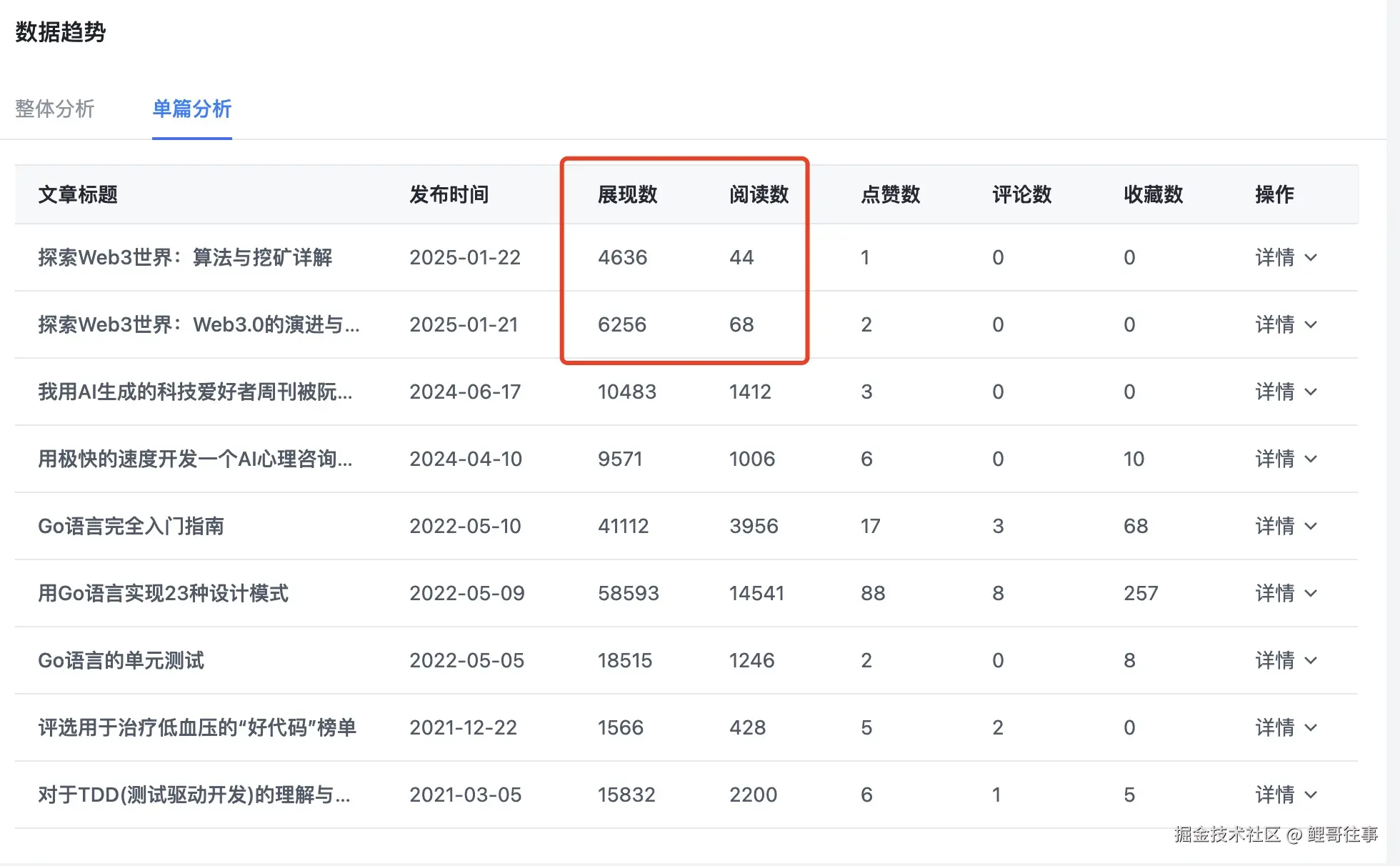Viewport: 1400px width, 866px height.
Task: Click the 发布时间 column header
Action: 449,194
